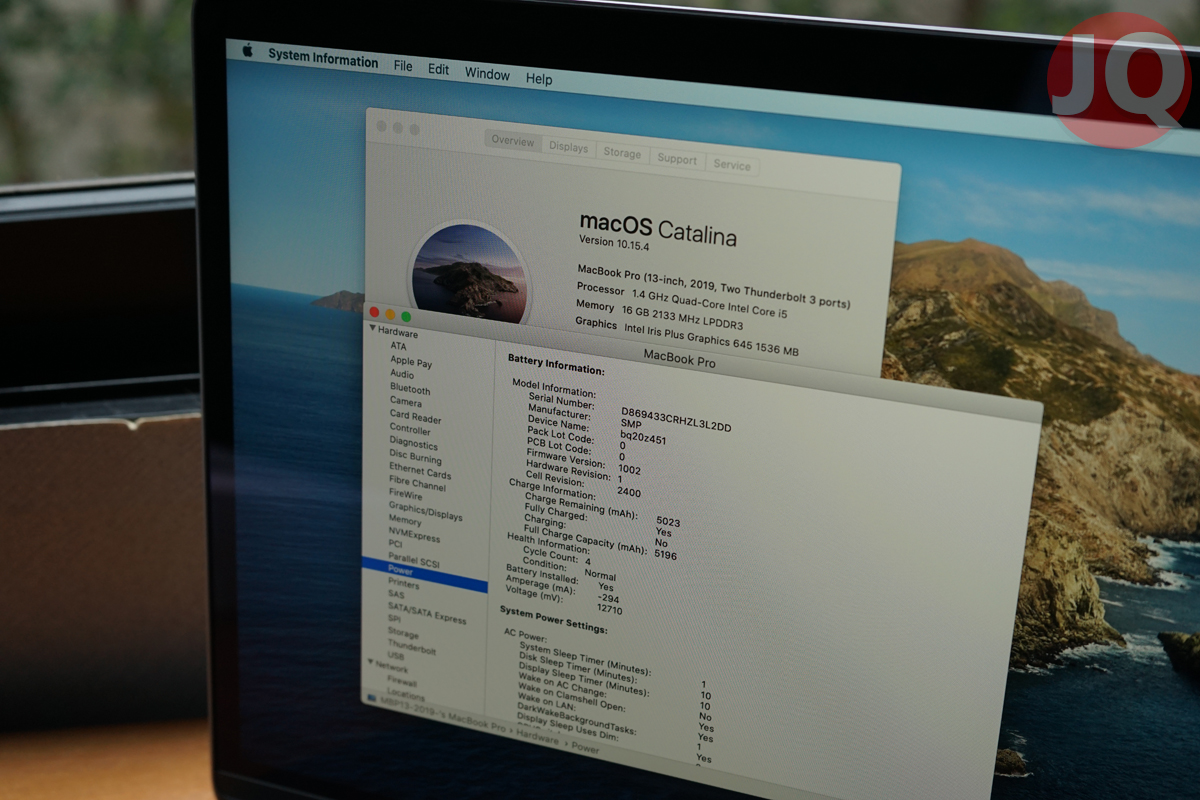Screen dimensions: 1200x800
Task: Select Printers in the sidebar
Action: click(403, 584)
